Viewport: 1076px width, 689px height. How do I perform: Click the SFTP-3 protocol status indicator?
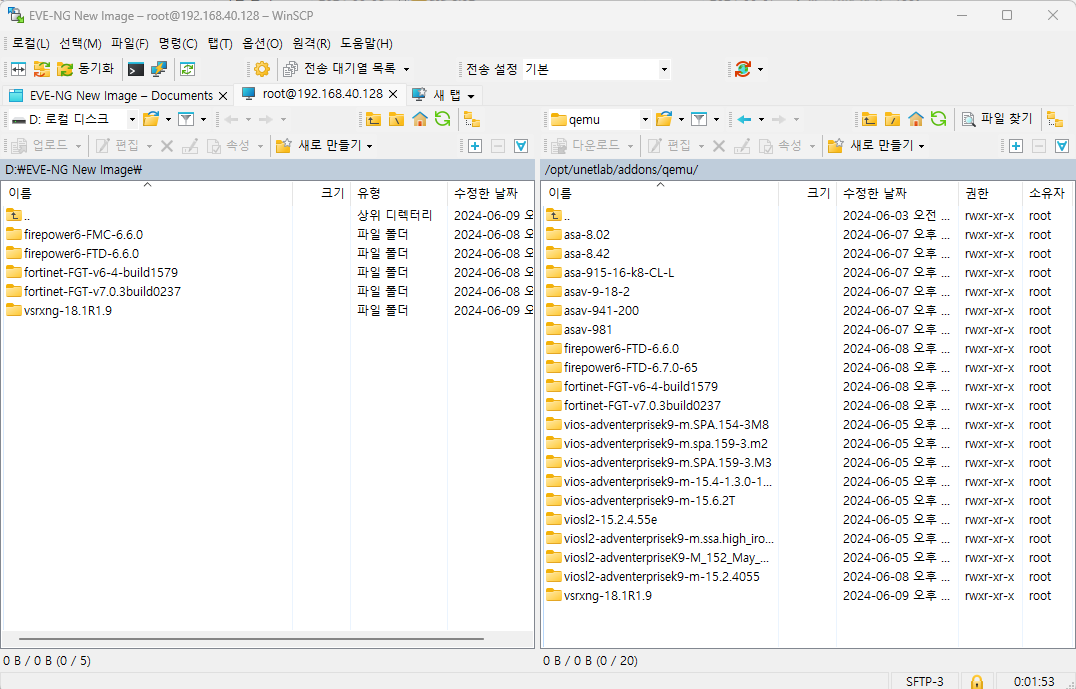(x=924, y=681)
